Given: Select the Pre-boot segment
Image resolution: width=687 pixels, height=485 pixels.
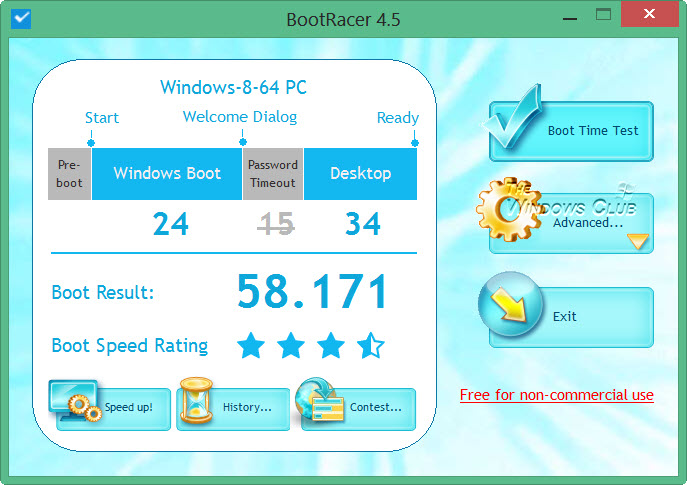Looking at the screenshot, I should pos(69,174).
